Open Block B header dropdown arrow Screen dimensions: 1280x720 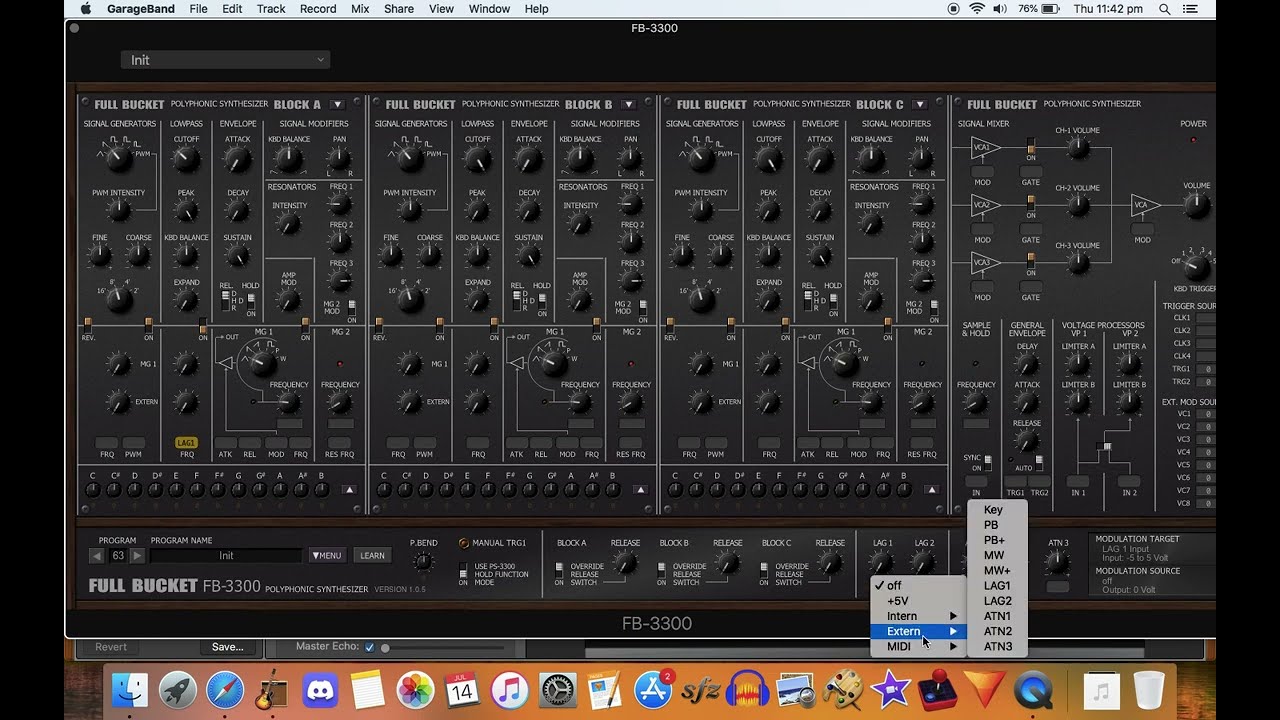628,104
